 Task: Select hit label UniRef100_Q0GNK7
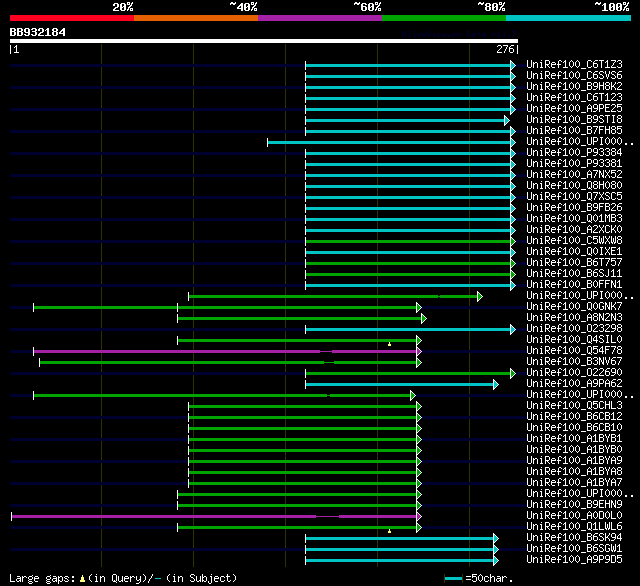(x=574, y=306)
